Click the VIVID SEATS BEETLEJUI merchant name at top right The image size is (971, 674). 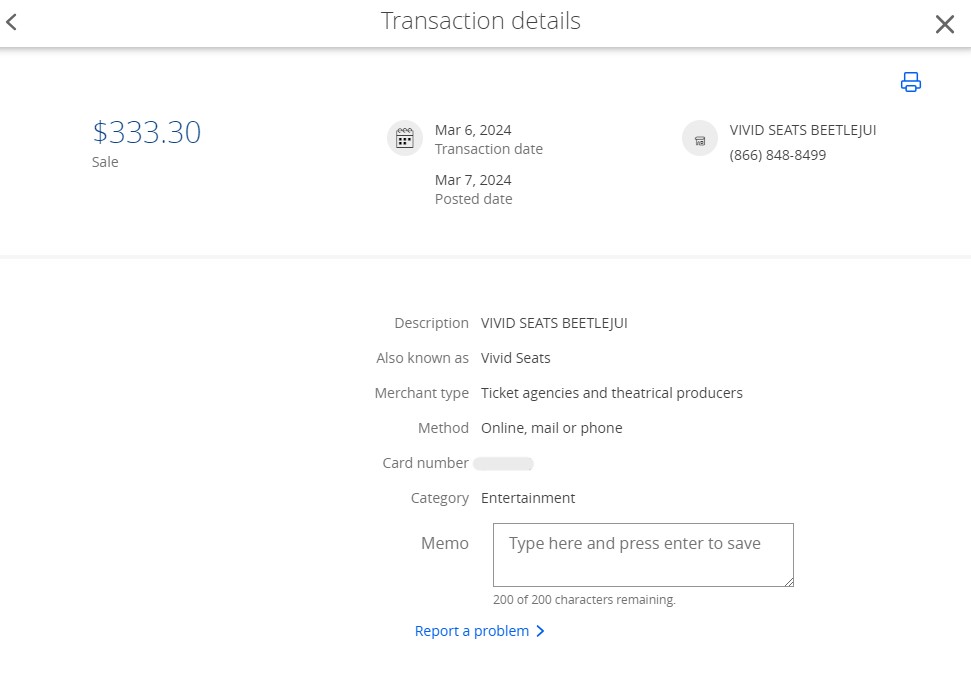pyautogui.click(x=803, y=130)
